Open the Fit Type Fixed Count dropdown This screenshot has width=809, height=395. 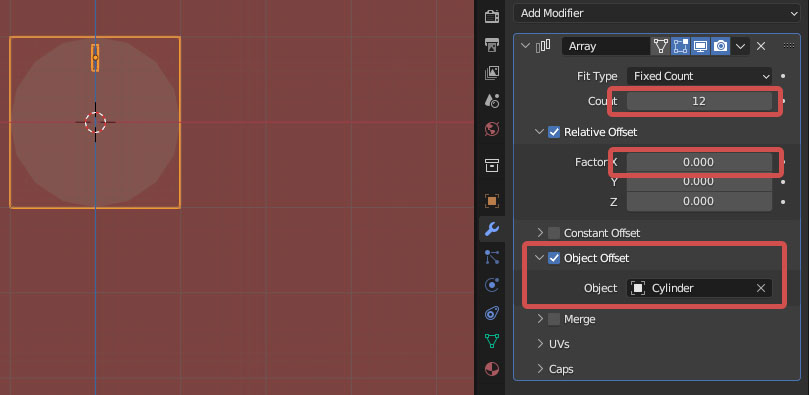(700, 76)
